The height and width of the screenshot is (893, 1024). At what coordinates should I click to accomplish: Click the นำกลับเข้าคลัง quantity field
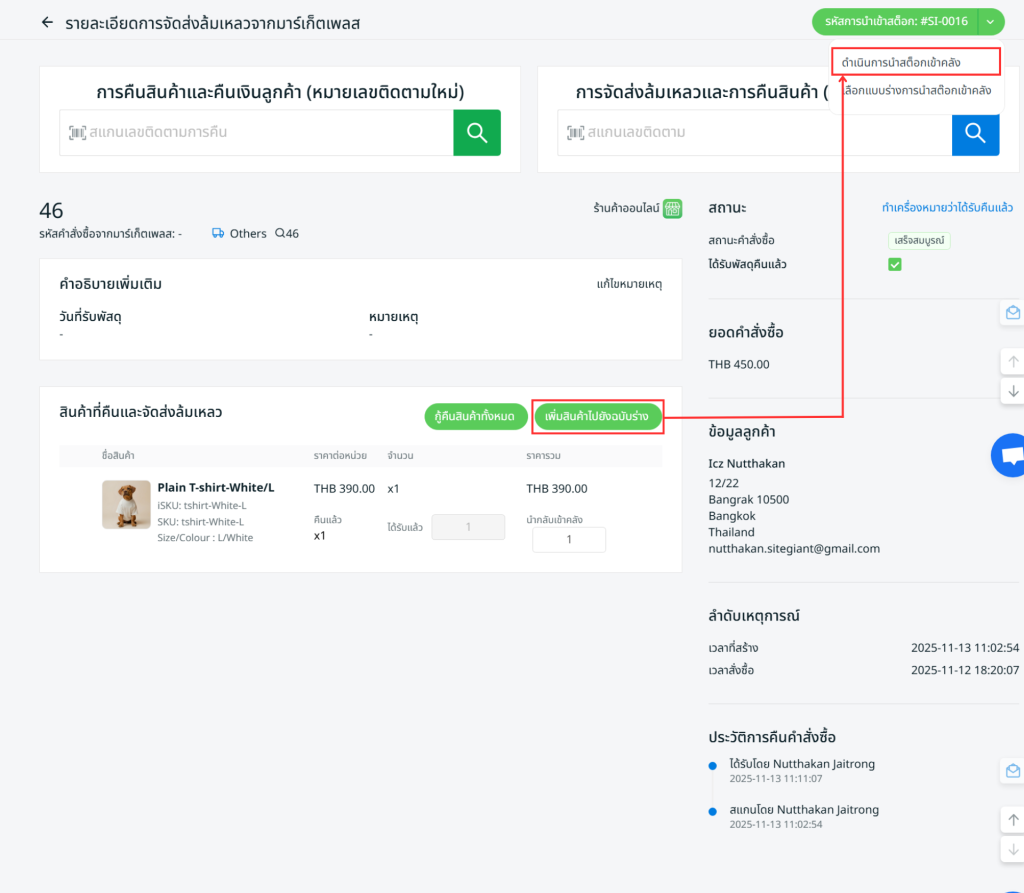click(569, 539)
